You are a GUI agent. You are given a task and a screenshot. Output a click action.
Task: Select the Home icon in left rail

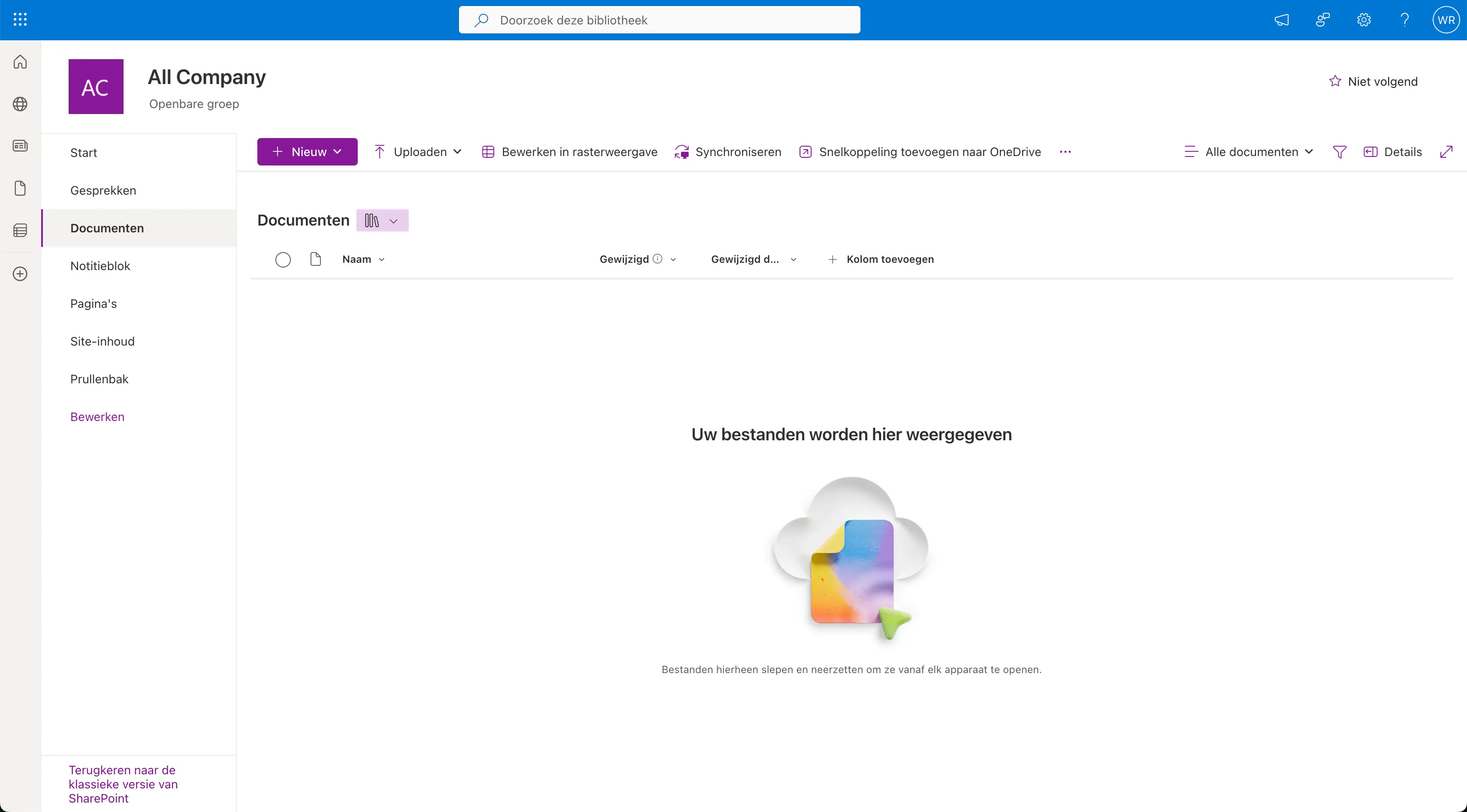20,62
